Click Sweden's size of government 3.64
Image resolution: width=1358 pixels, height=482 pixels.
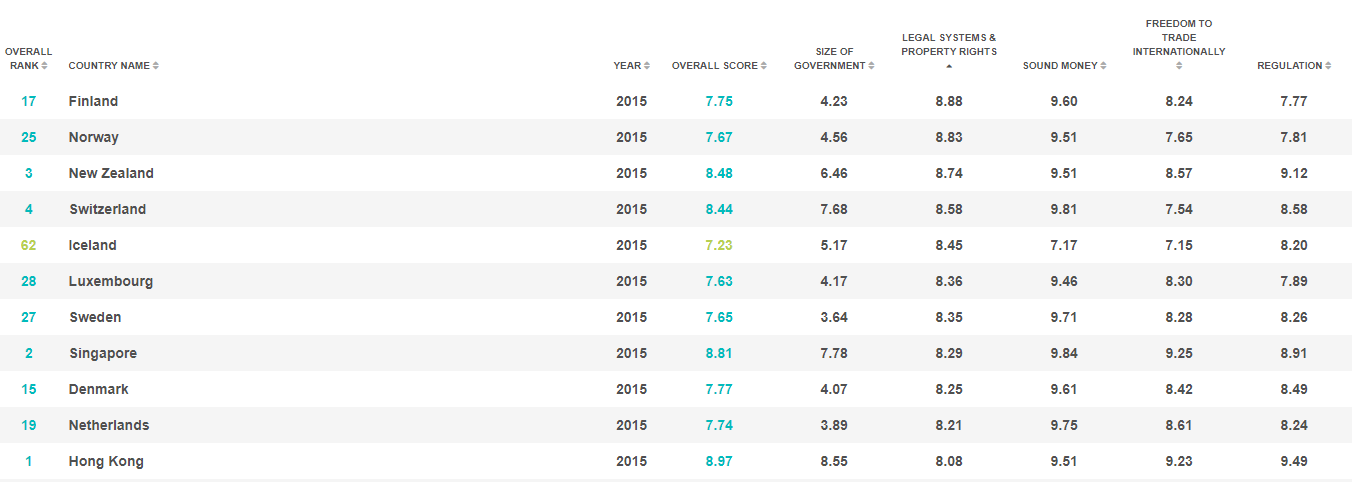click(x=834, y=317)
